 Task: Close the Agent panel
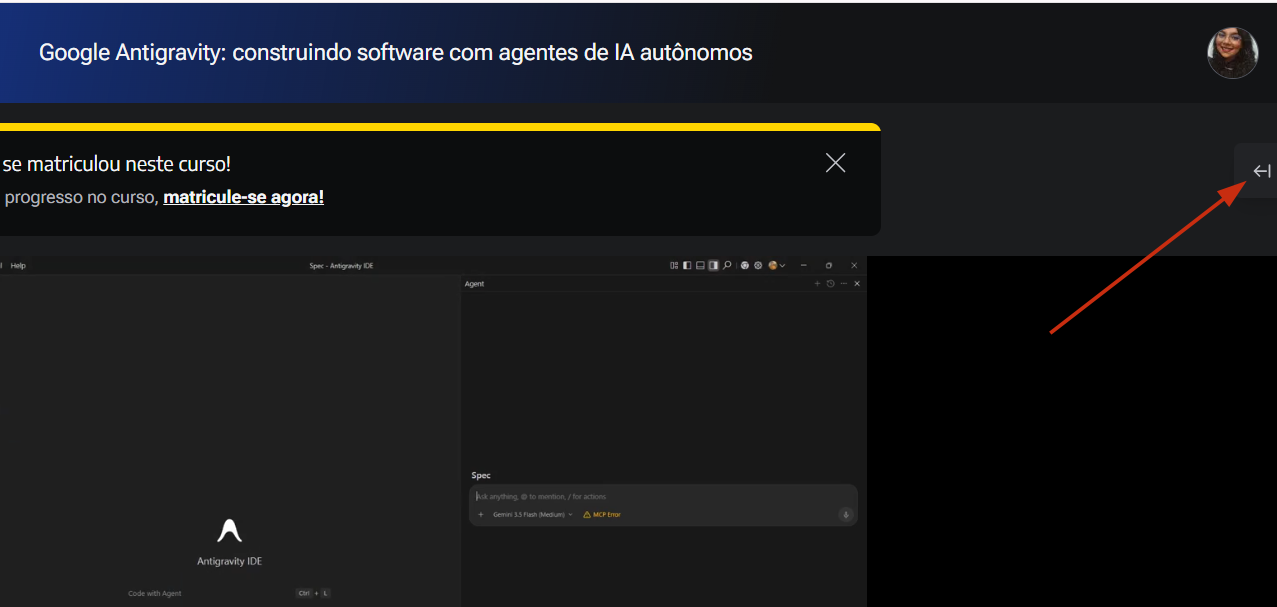point(857,284)
